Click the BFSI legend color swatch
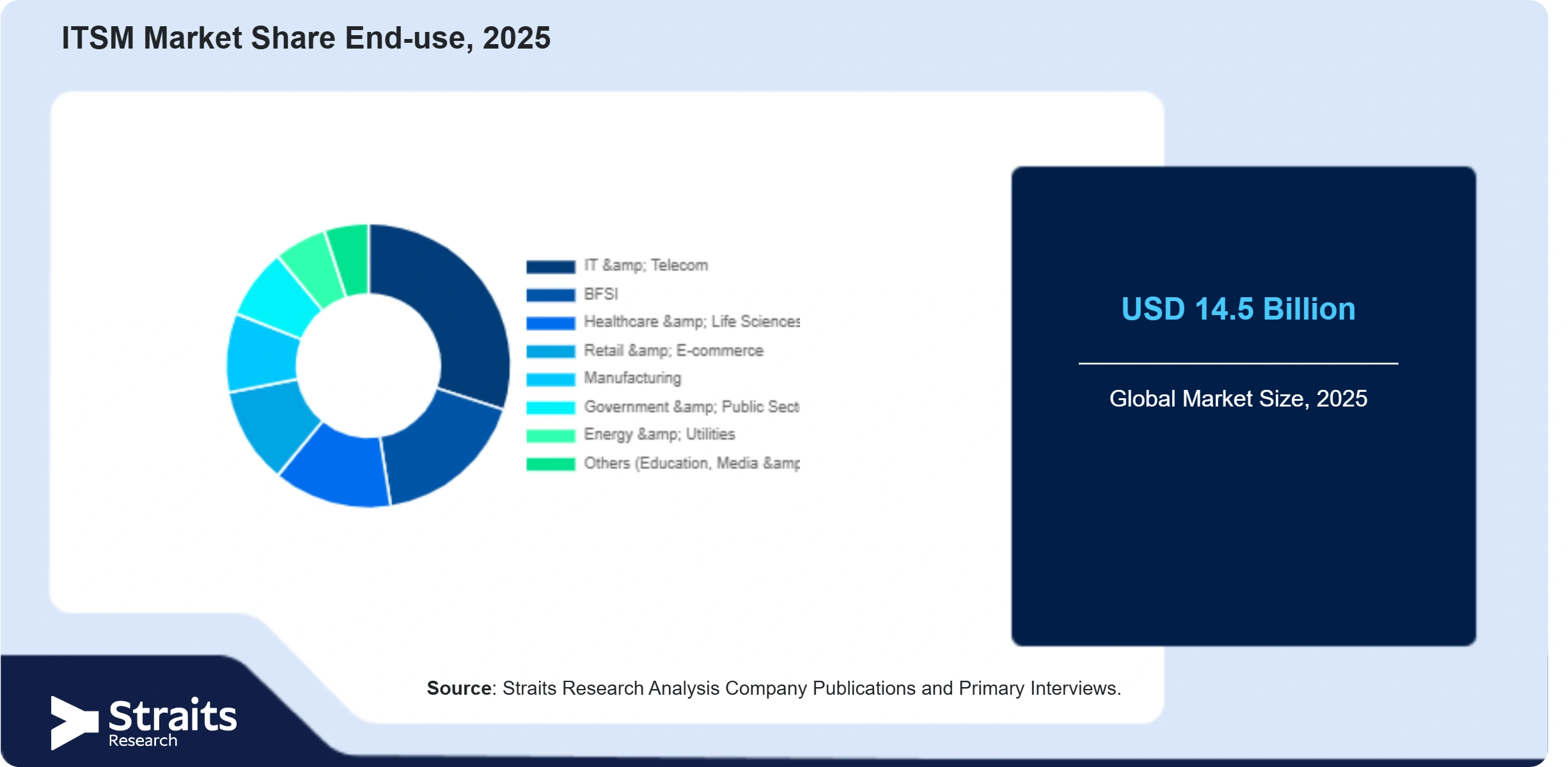The width and height of the screenshot is (1568, 767). tap(551, 295)
